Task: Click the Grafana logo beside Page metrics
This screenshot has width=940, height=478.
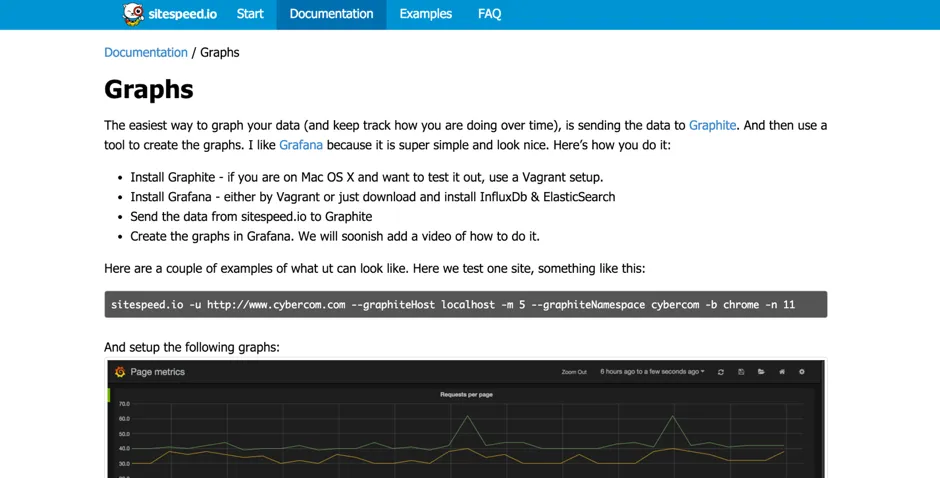Action: [x=120, y=372]
